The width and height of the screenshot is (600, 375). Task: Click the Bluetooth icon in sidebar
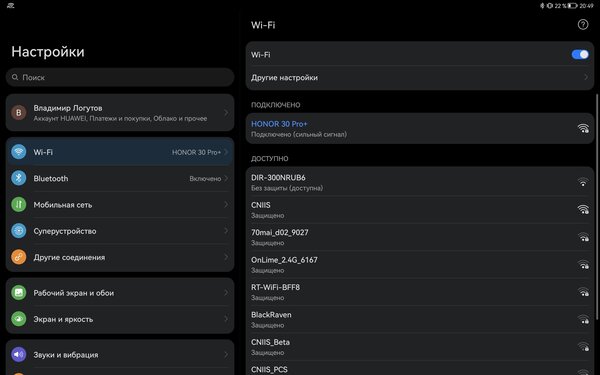(18, 178)
